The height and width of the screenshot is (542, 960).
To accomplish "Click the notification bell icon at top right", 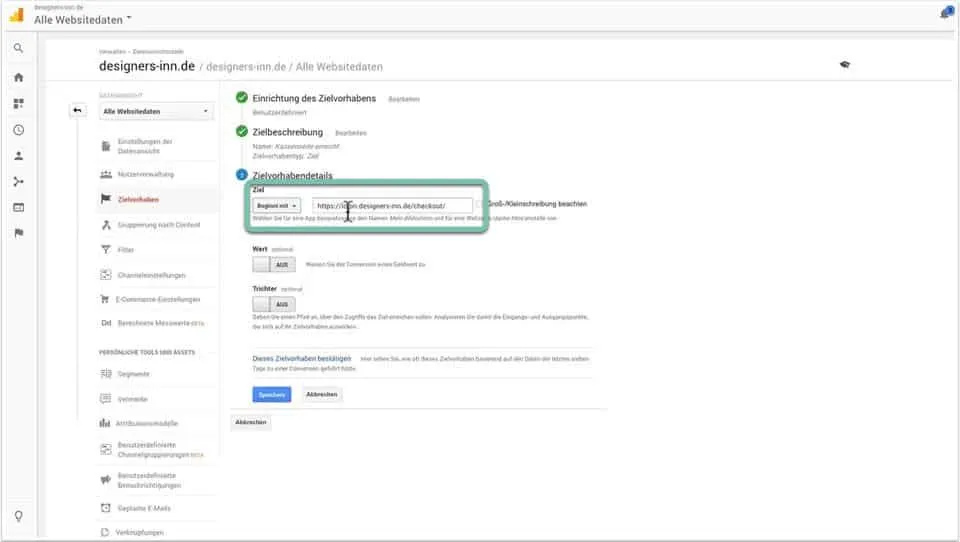I will 946,13.
